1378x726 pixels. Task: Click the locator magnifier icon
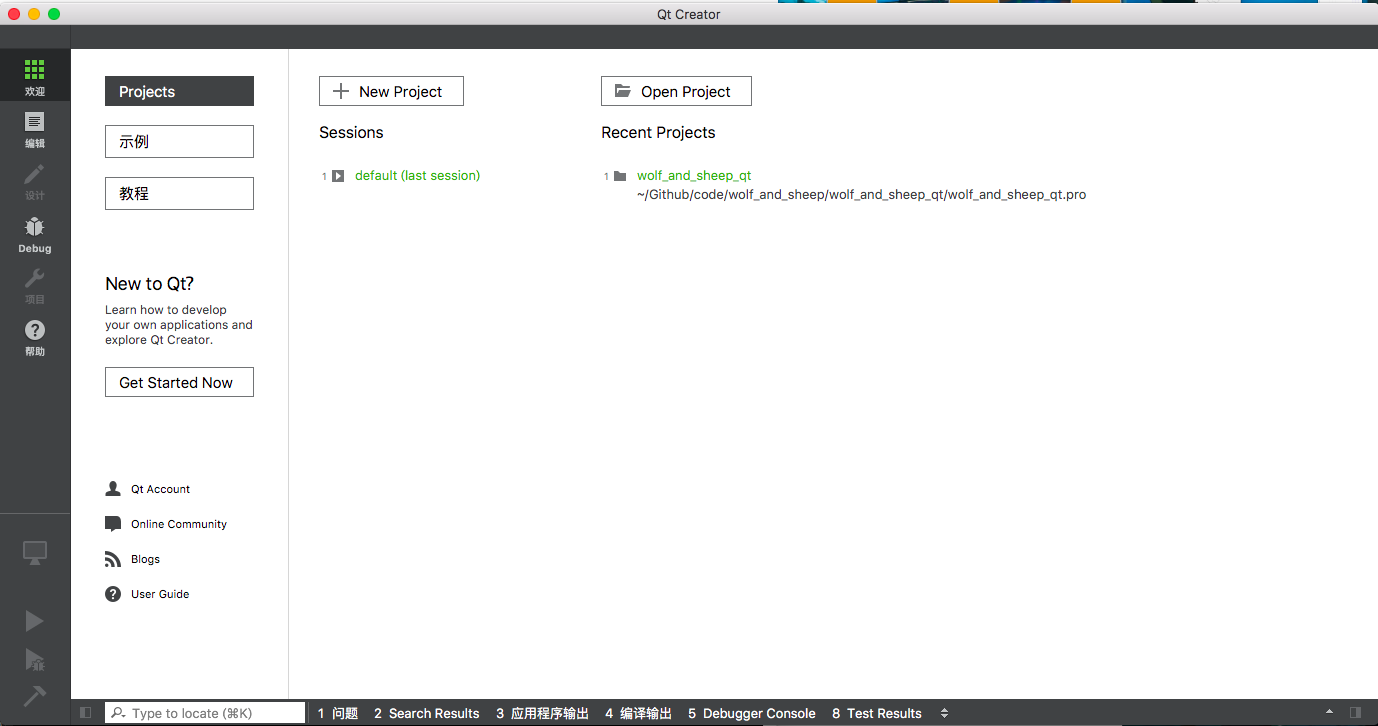118,713
